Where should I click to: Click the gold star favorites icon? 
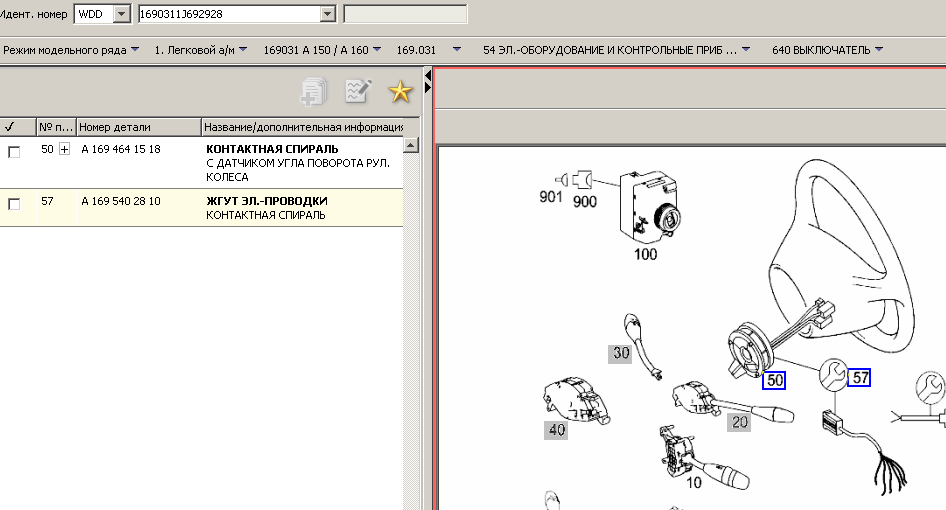400,92
